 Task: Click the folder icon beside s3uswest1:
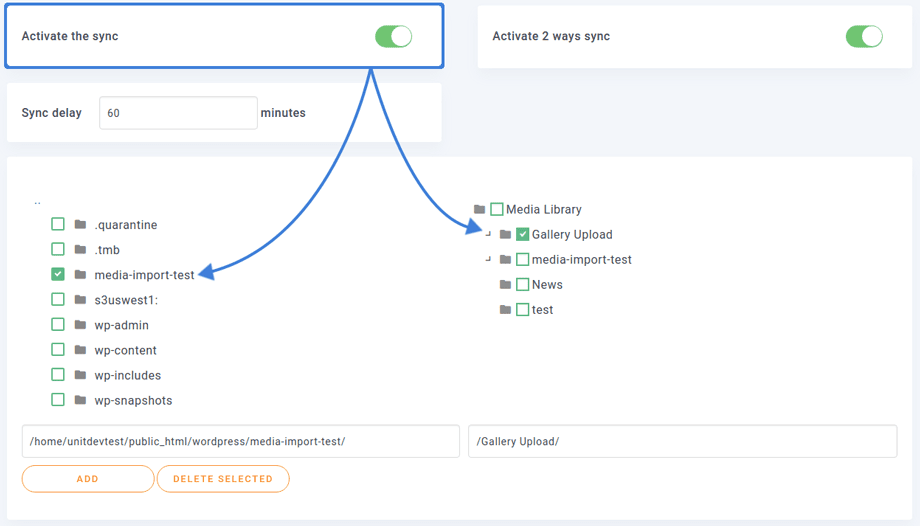click(81, 300)
